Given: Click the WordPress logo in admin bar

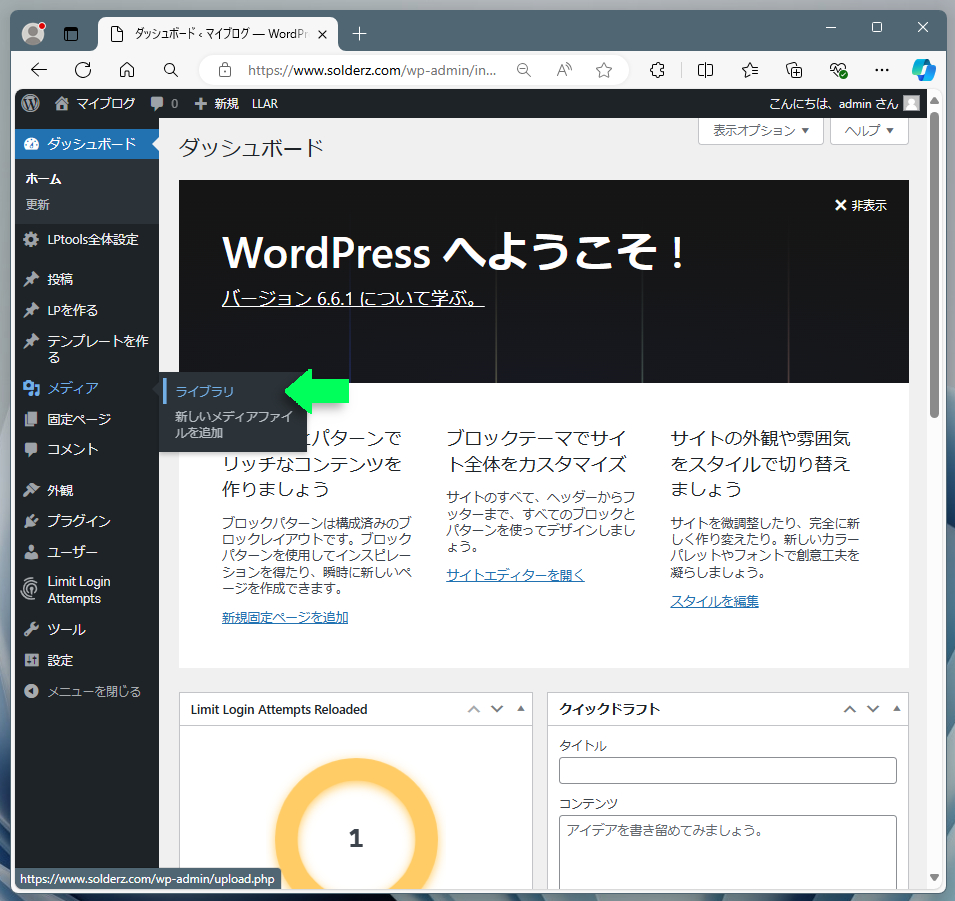Looking at the screenshot, I should point(30,104).
